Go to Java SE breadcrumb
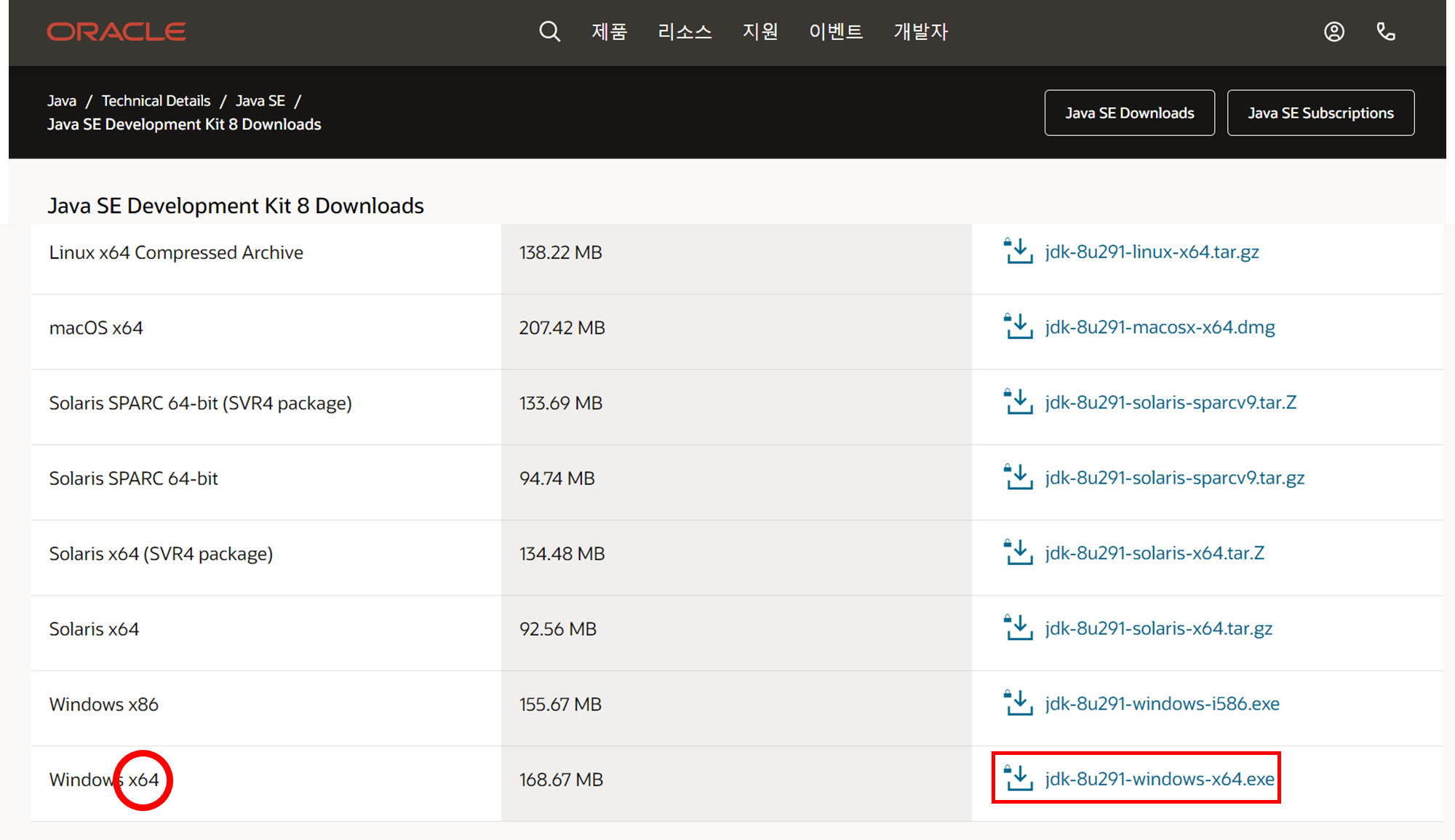Screen dimensions: 1455x840 (x=260, y=101)
